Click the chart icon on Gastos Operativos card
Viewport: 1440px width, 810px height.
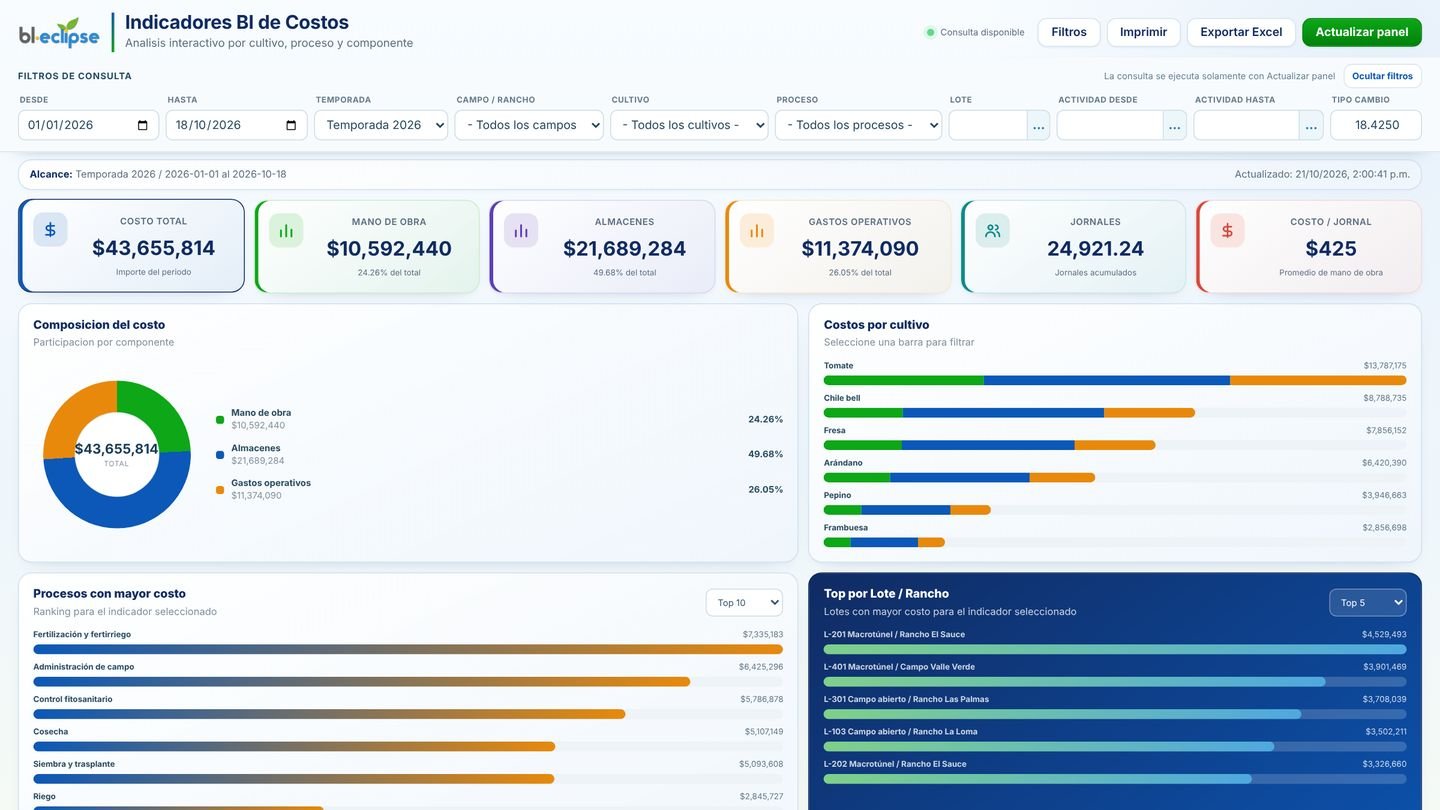[x=757, y=230]
